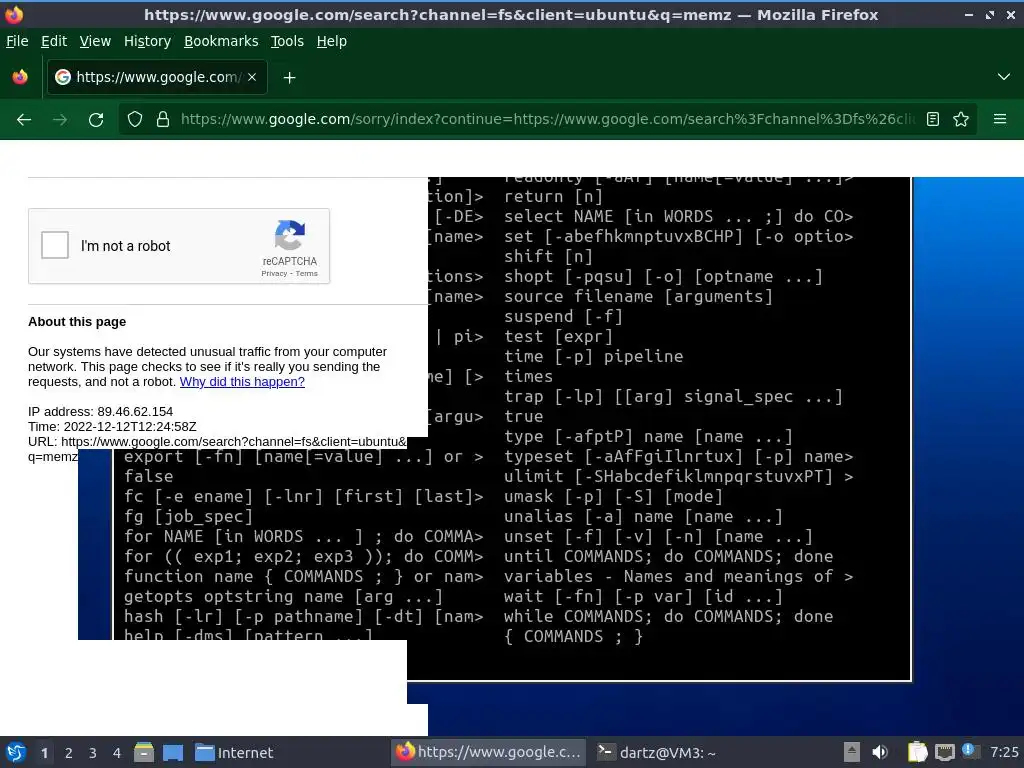The height and width of the screenshot is (768, 1024).
Task: Launch file manager from taskbar quicklaunch
Action: click(144, 752)
